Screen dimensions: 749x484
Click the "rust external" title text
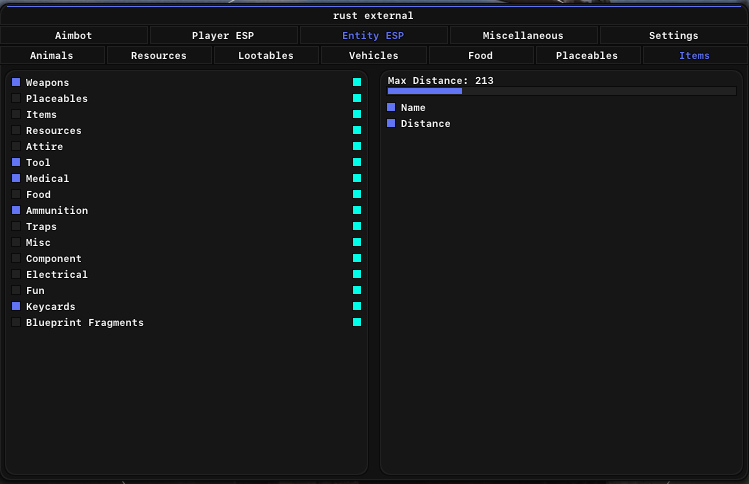click(373, 16)
